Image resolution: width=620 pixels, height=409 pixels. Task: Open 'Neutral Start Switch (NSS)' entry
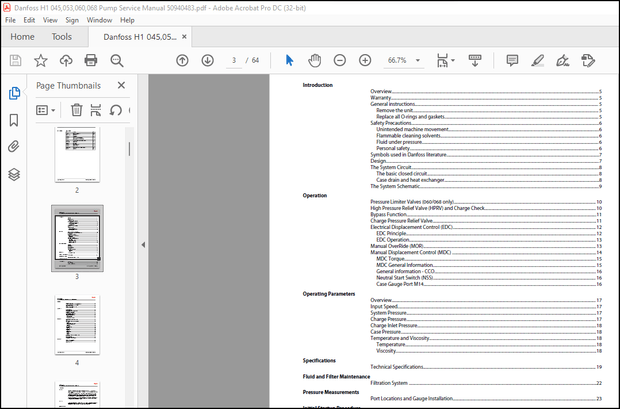pos(489,278)
